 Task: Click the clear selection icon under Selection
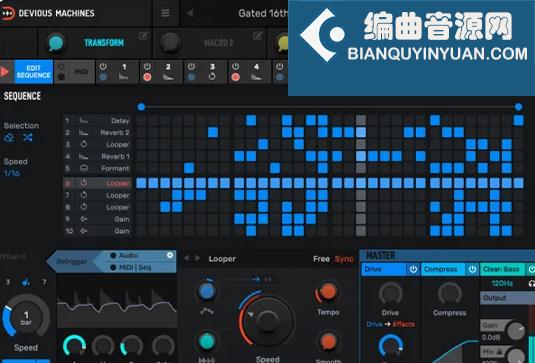coord(9,138)
